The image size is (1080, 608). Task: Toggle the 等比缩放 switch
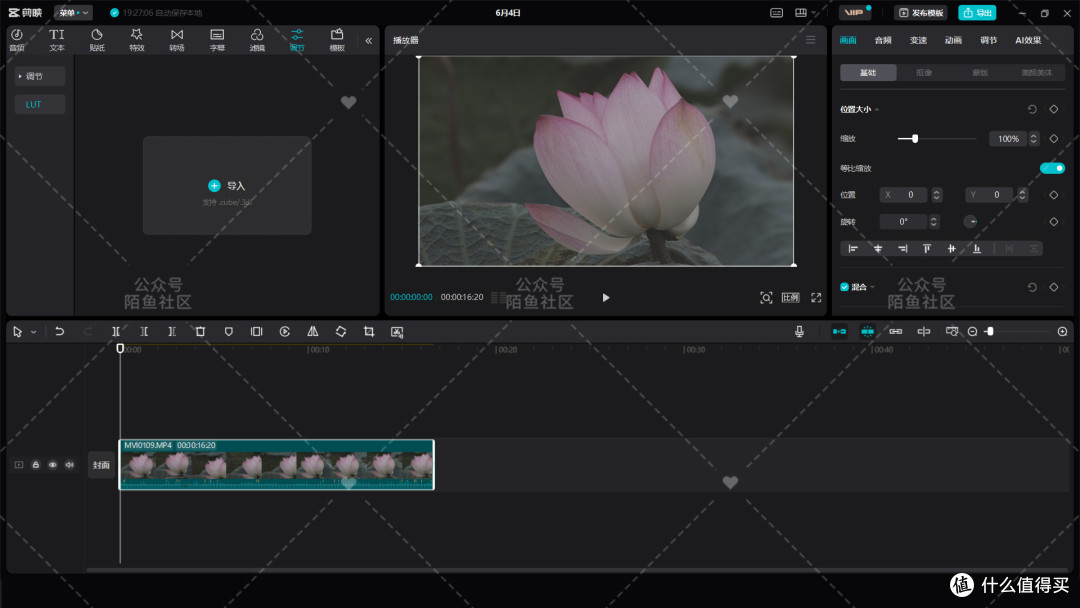click(1052, 168)
